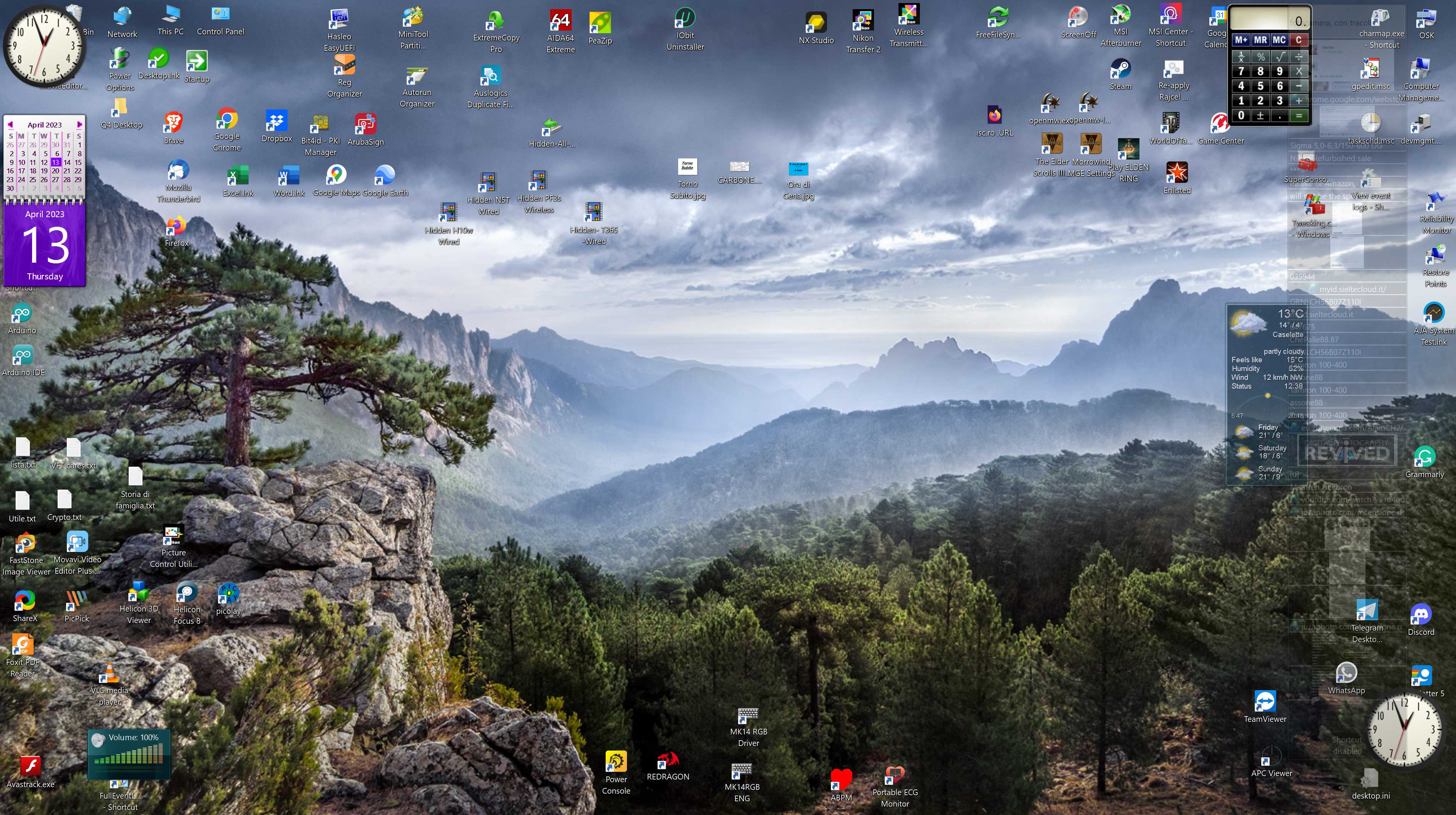Open the Torno Subito.jpg file thumbnail
Image resolution: width=1456 pixels, height=815 pixels.
(x=687, y=167)
